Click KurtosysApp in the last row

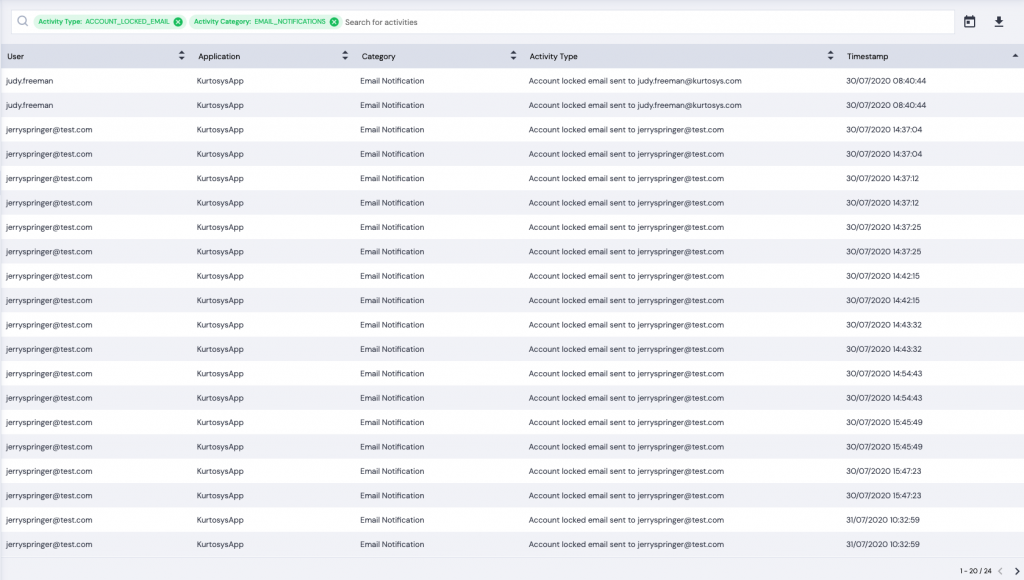click(220, 544)
